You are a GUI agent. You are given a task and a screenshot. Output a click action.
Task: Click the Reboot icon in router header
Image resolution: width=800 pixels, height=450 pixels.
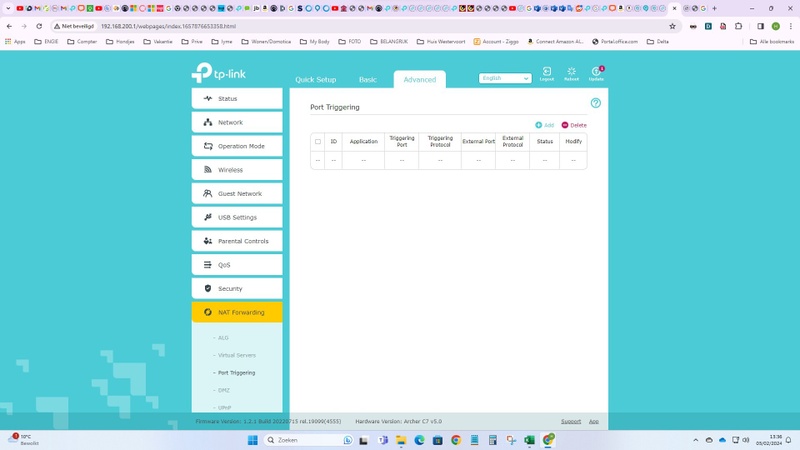coord(571,73)
